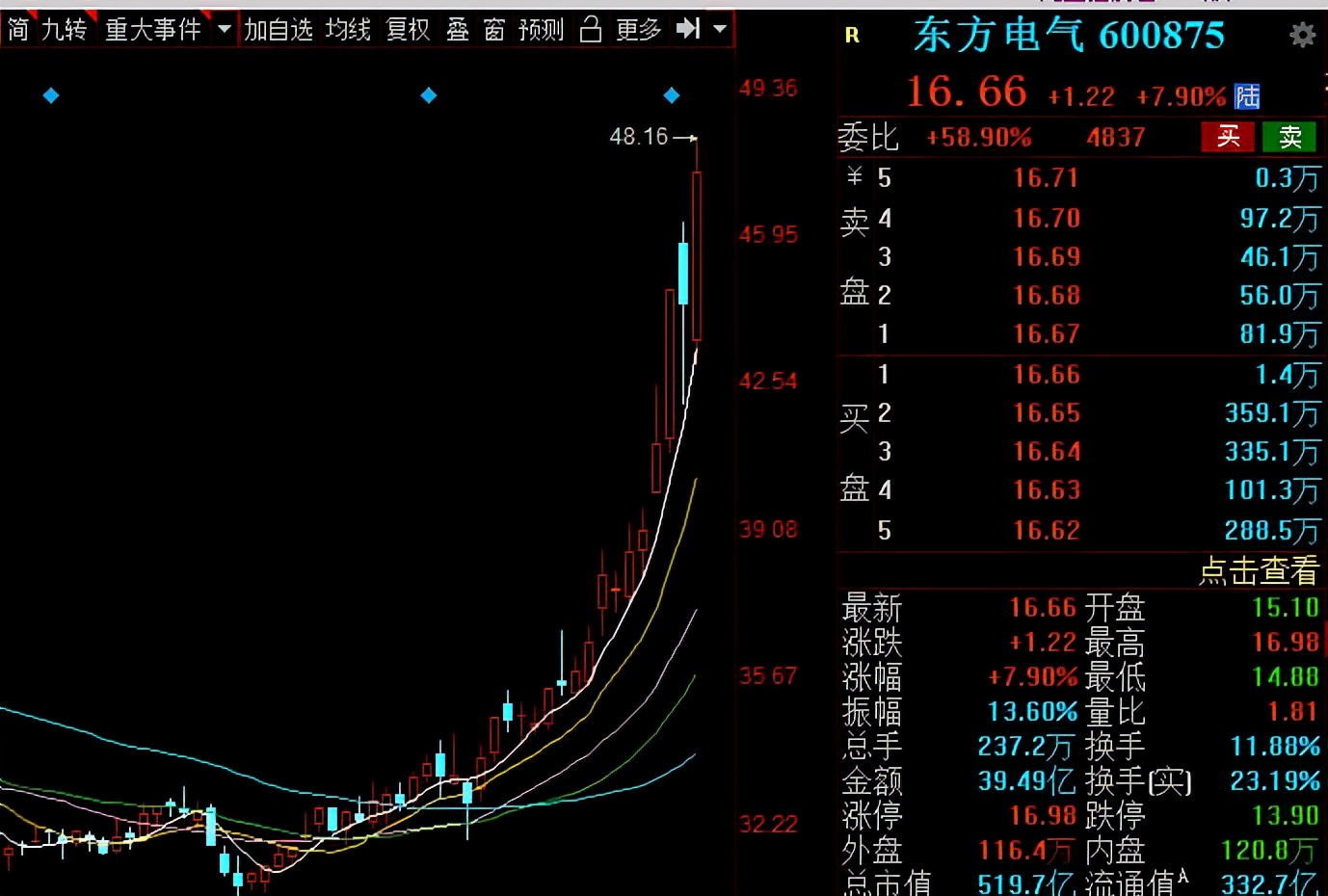Click the rightmost blue diamond event marker
This screenshot has width=1328, height=896.
click(672, 95)
